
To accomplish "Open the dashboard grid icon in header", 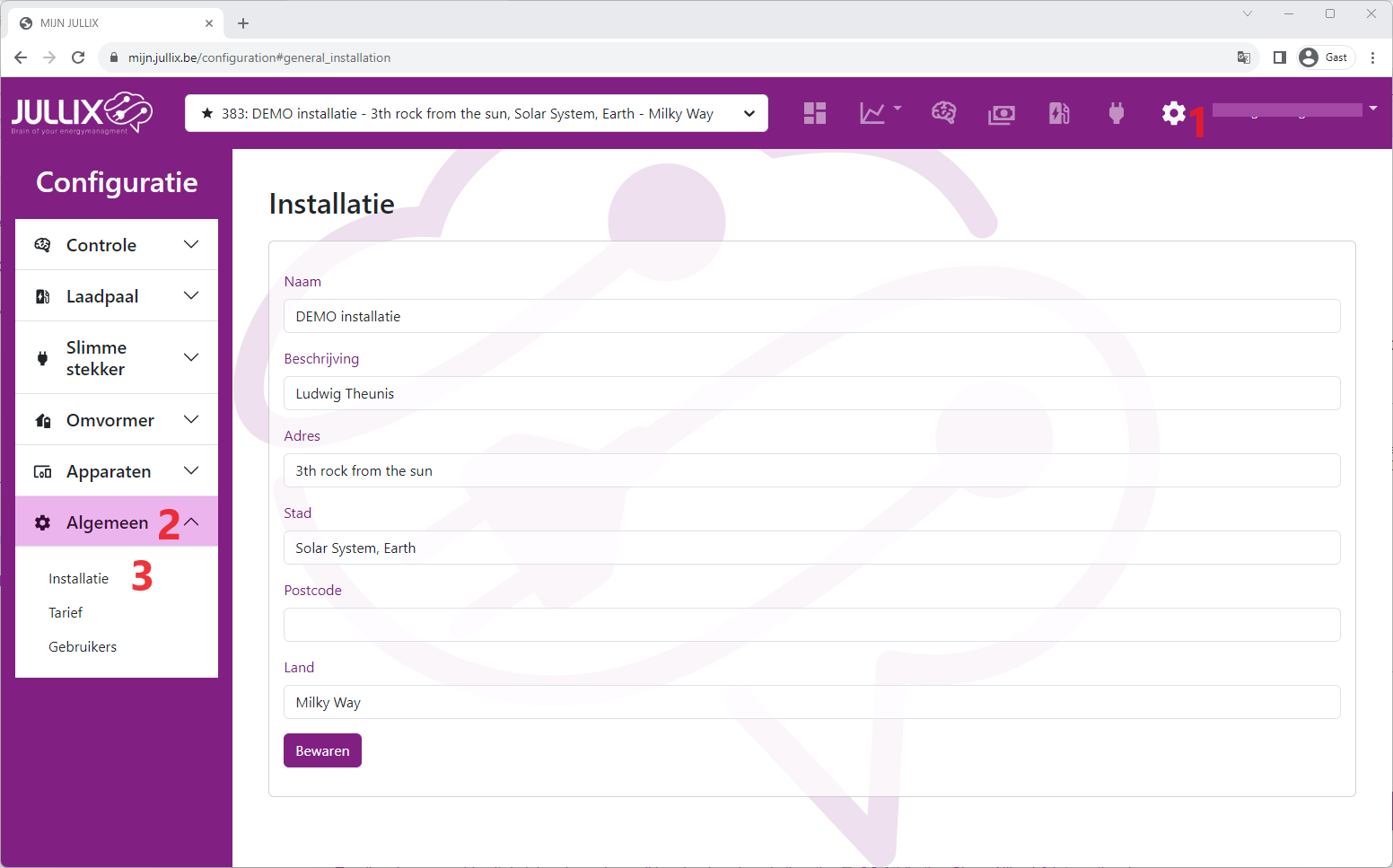I will click(x=814, y=113).
